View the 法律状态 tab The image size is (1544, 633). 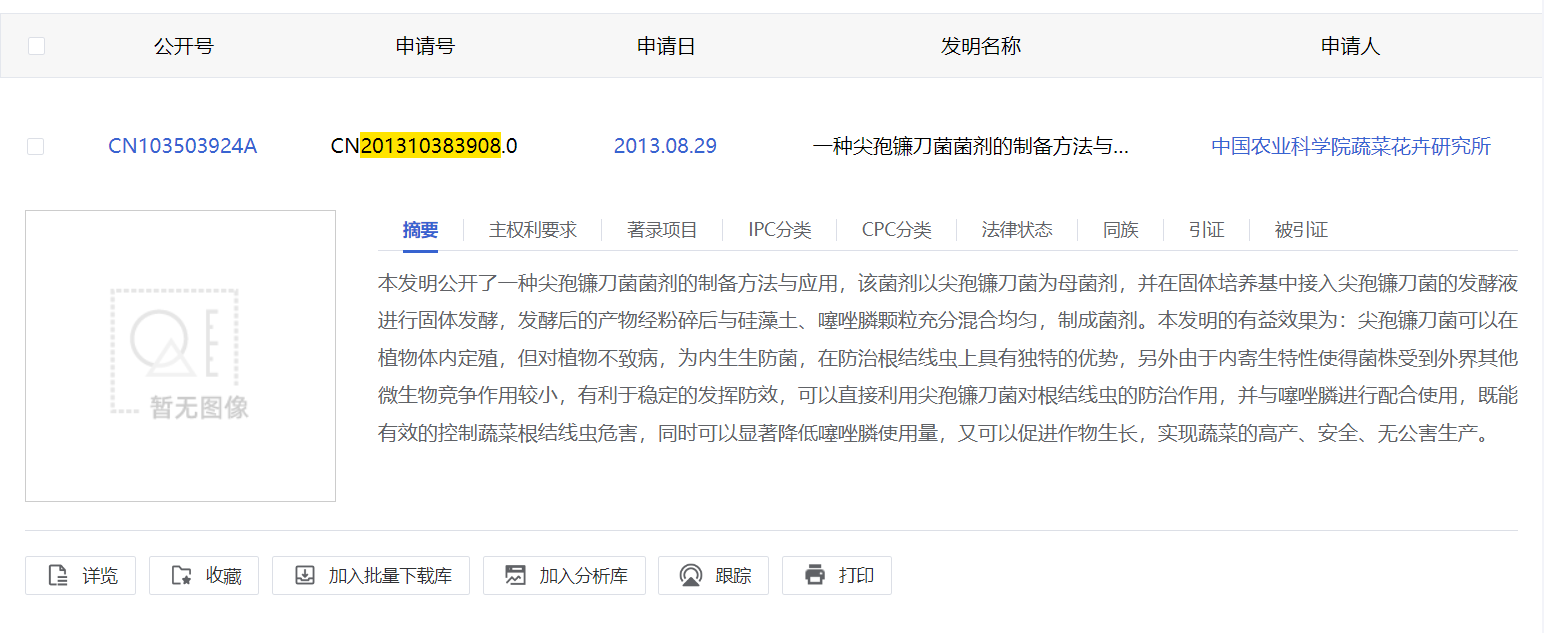pos(1017,230)
